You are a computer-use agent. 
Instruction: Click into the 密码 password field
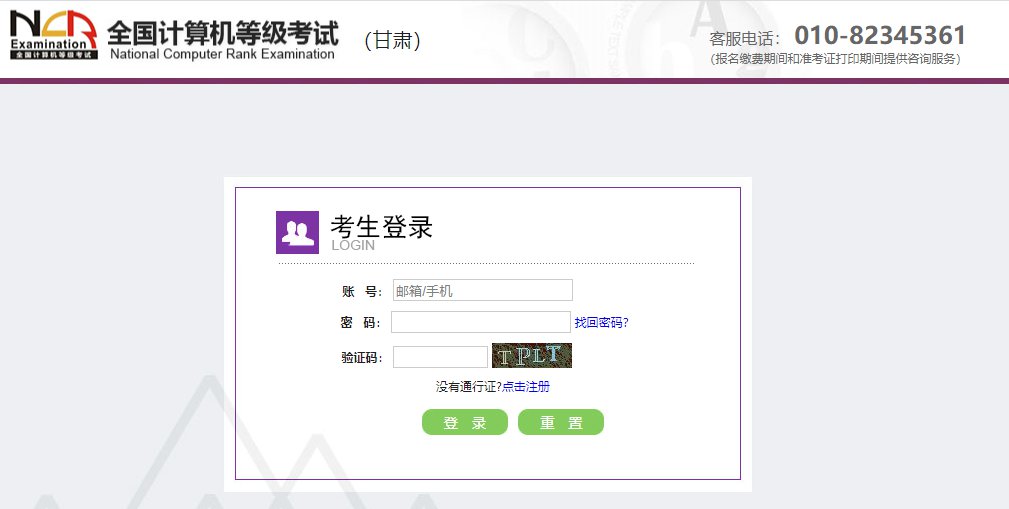coord(480,322)
